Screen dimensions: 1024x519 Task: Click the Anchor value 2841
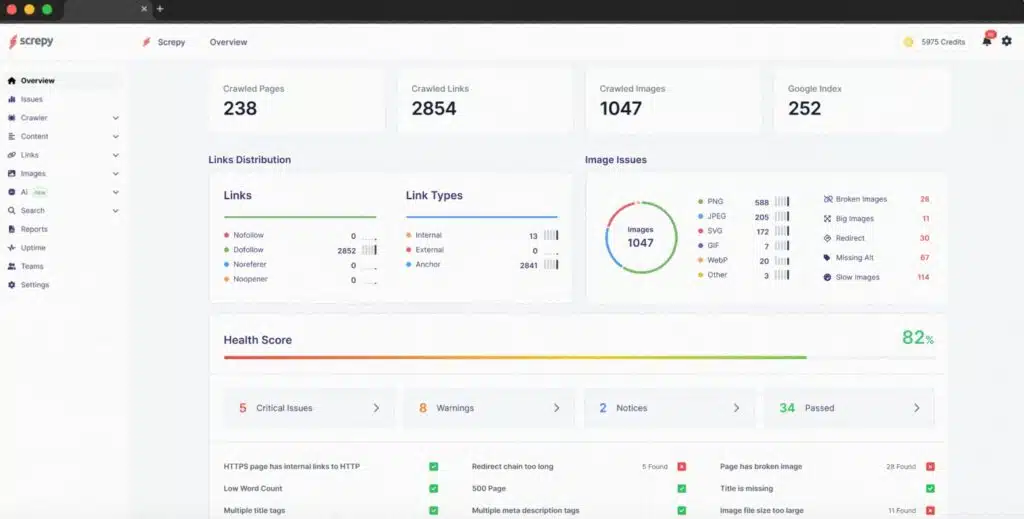coord(528,266)
